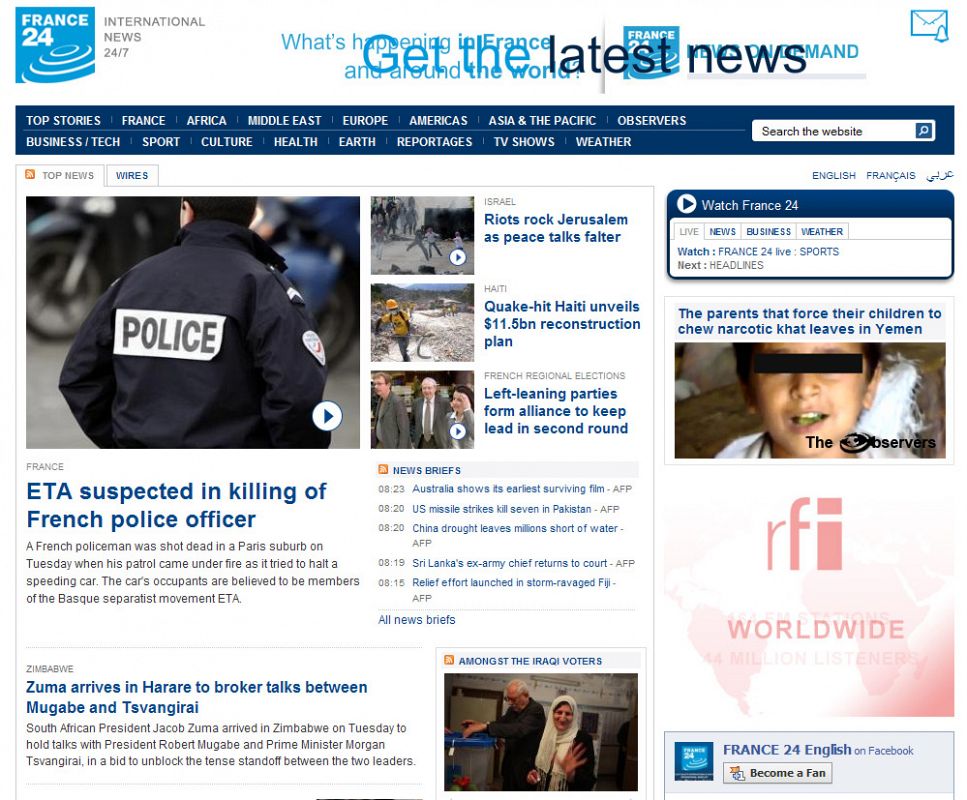This screenshot has height=800, width=967.
Task: Play the French regional elections video
Action: pyautogui.click(x=457, y=431)
